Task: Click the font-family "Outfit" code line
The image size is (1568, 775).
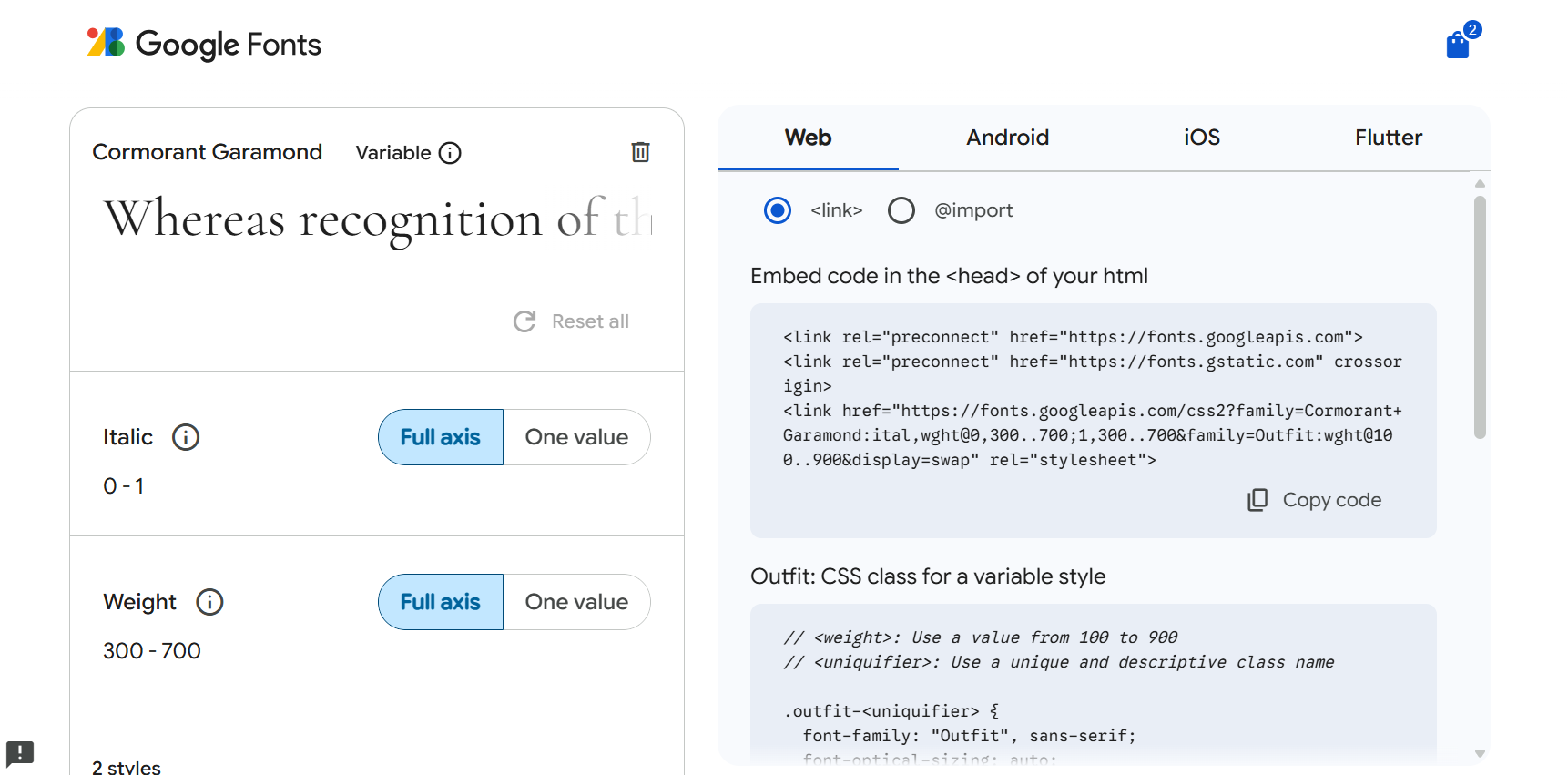Action: pyautogui.click(x=970, y=736)
